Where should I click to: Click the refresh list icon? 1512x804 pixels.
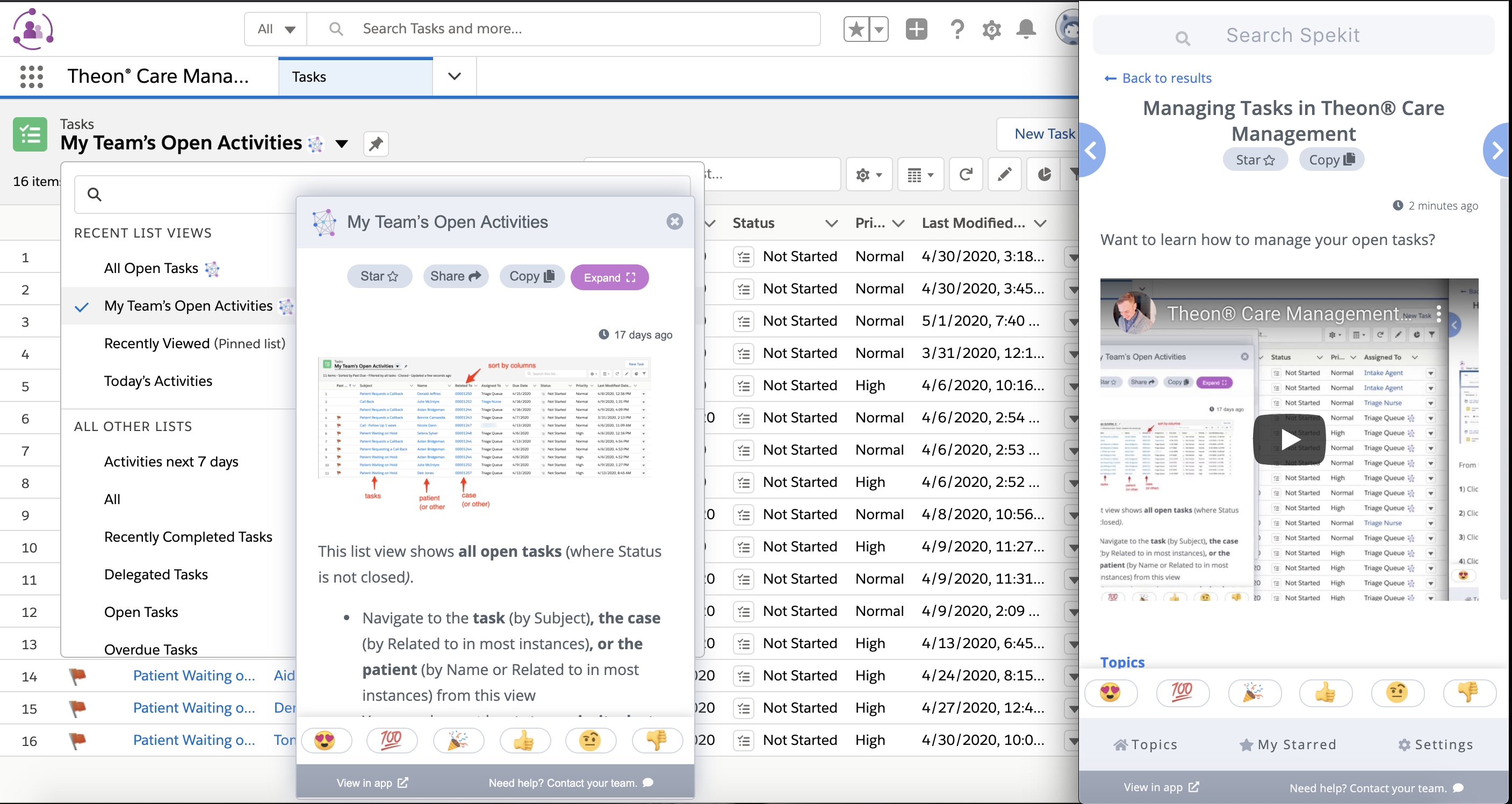[x=966, y=175]
